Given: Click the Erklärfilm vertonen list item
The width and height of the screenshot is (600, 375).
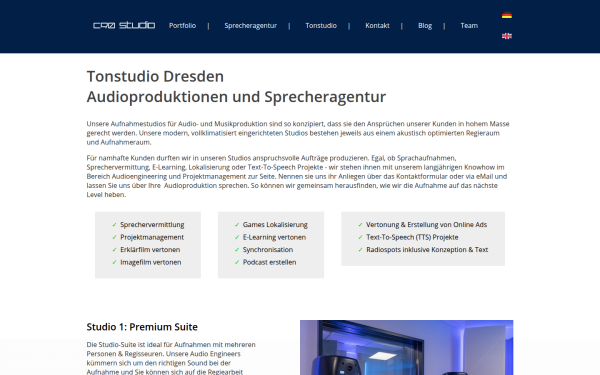Looking at the screenshot, I should point(150,249).
